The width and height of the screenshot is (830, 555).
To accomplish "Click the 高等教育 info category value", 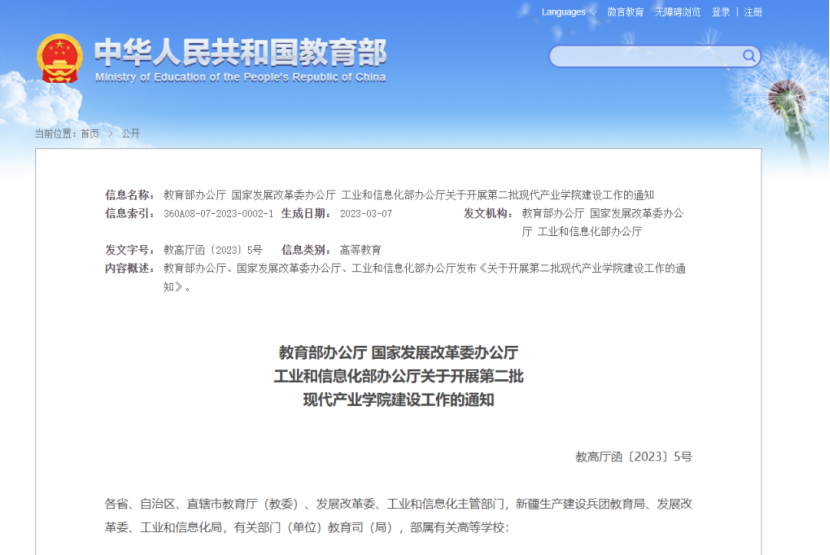I will pyautogui.click(x=360, y=250).
